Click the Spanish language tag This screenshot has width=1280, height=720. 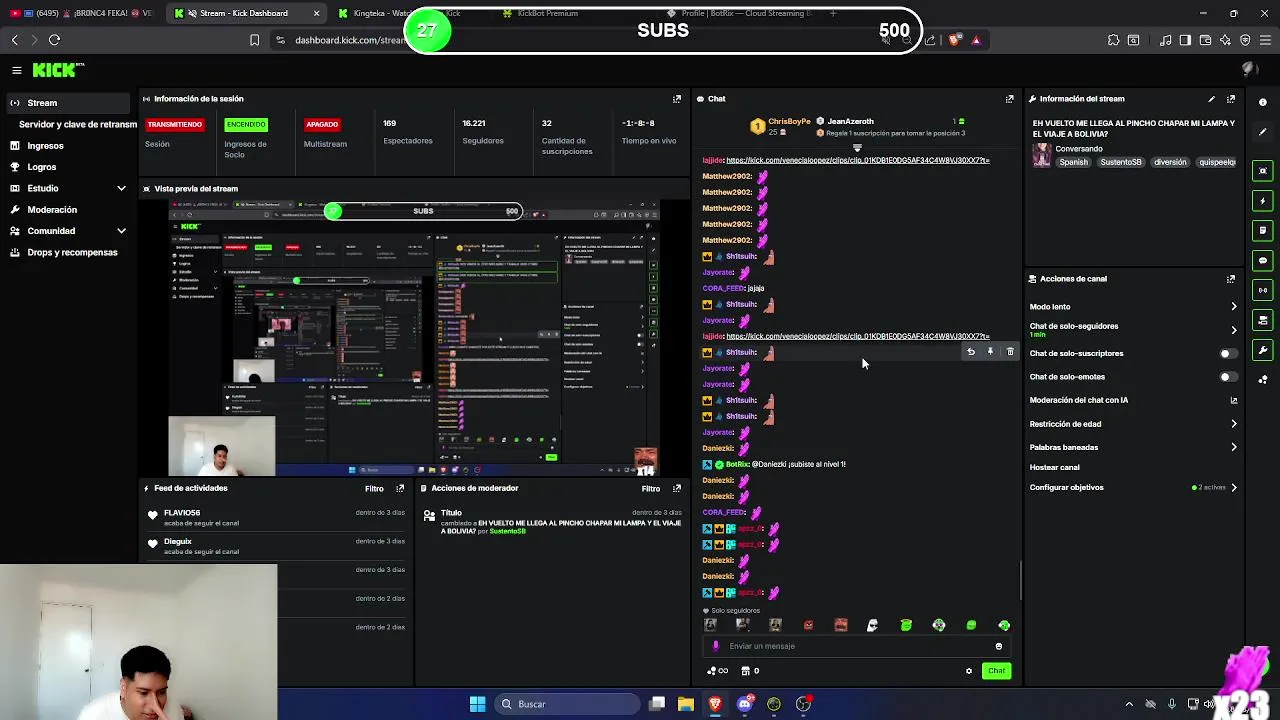1073,162
